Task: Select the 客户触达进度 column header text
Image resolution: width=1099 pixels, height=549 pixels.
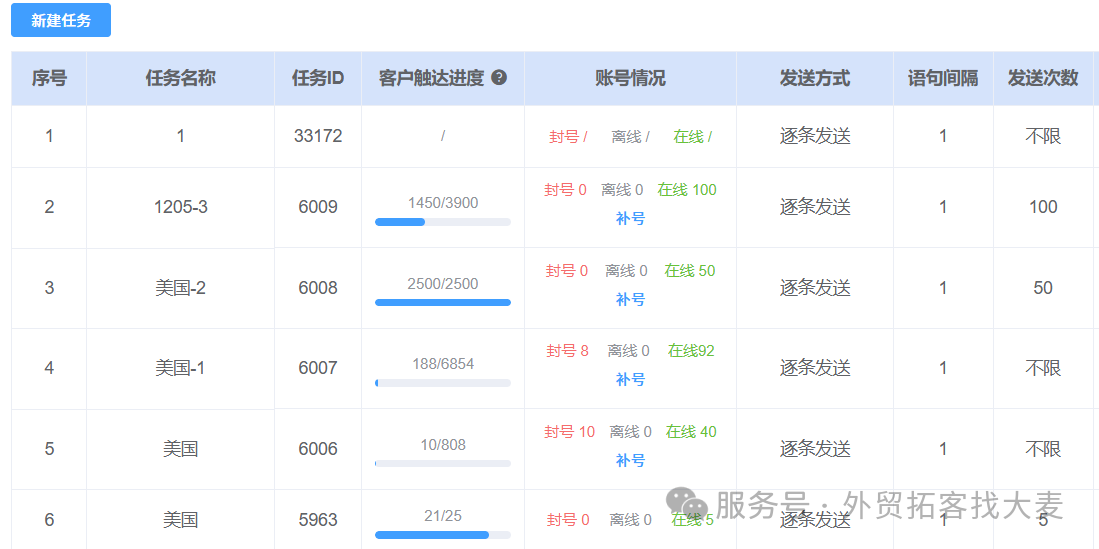Action: click(432, 79)
